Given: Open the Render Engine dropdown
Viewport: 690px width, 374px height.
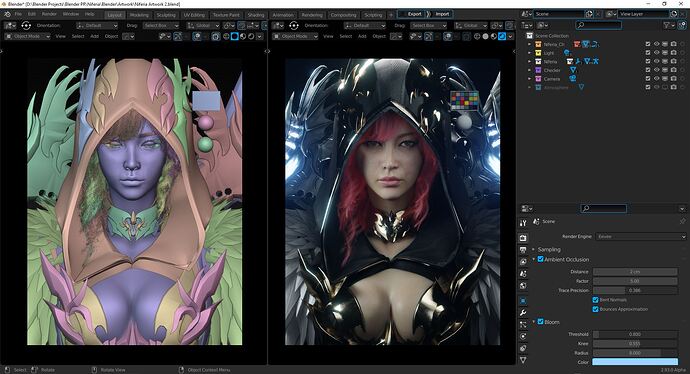Looking at the screenshot, I should 640,237.
